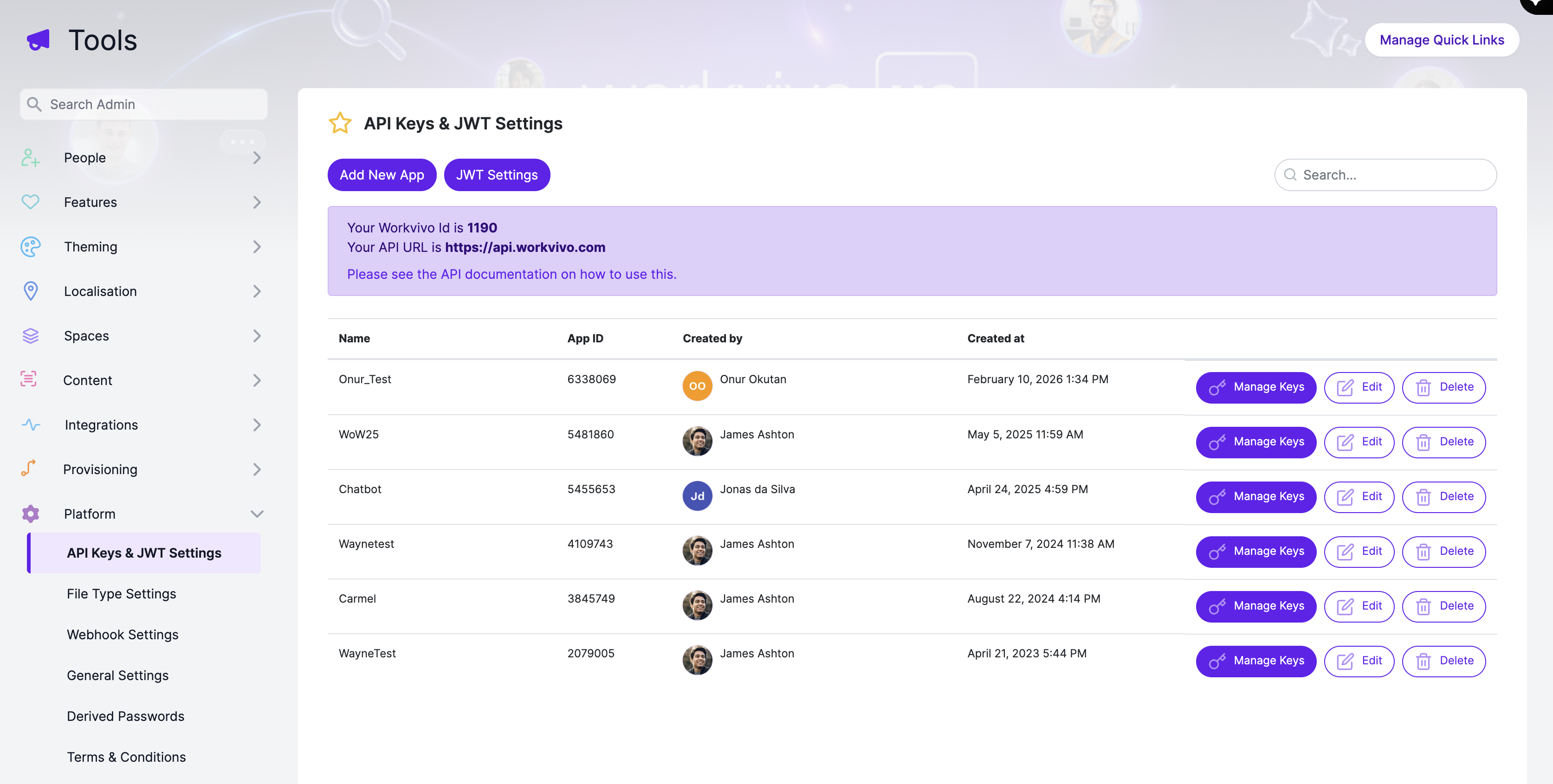Manage Keys for the Chatbot app
Viewport: 1553px width, 784px height.
(1256, 496)
